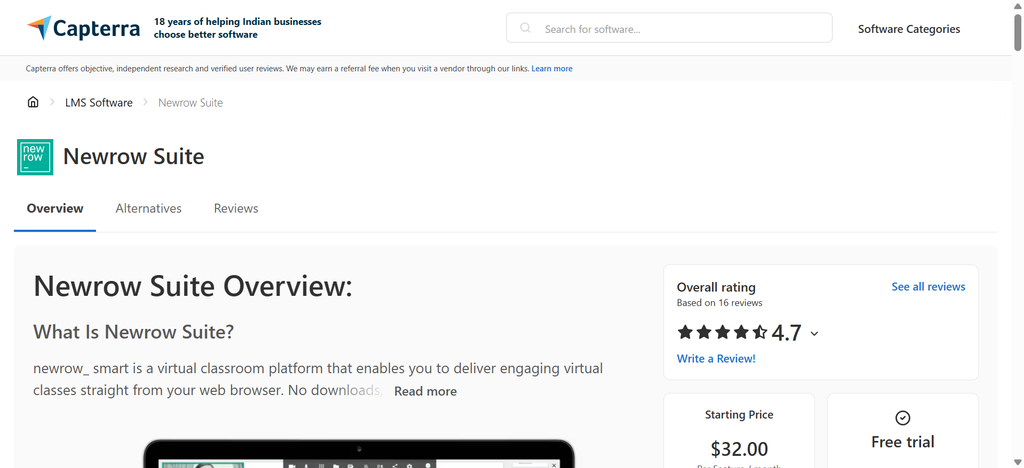Screen dimensions: 1024x468
Task: Click the Capterra logo
Action: click(x=83, y=28)
